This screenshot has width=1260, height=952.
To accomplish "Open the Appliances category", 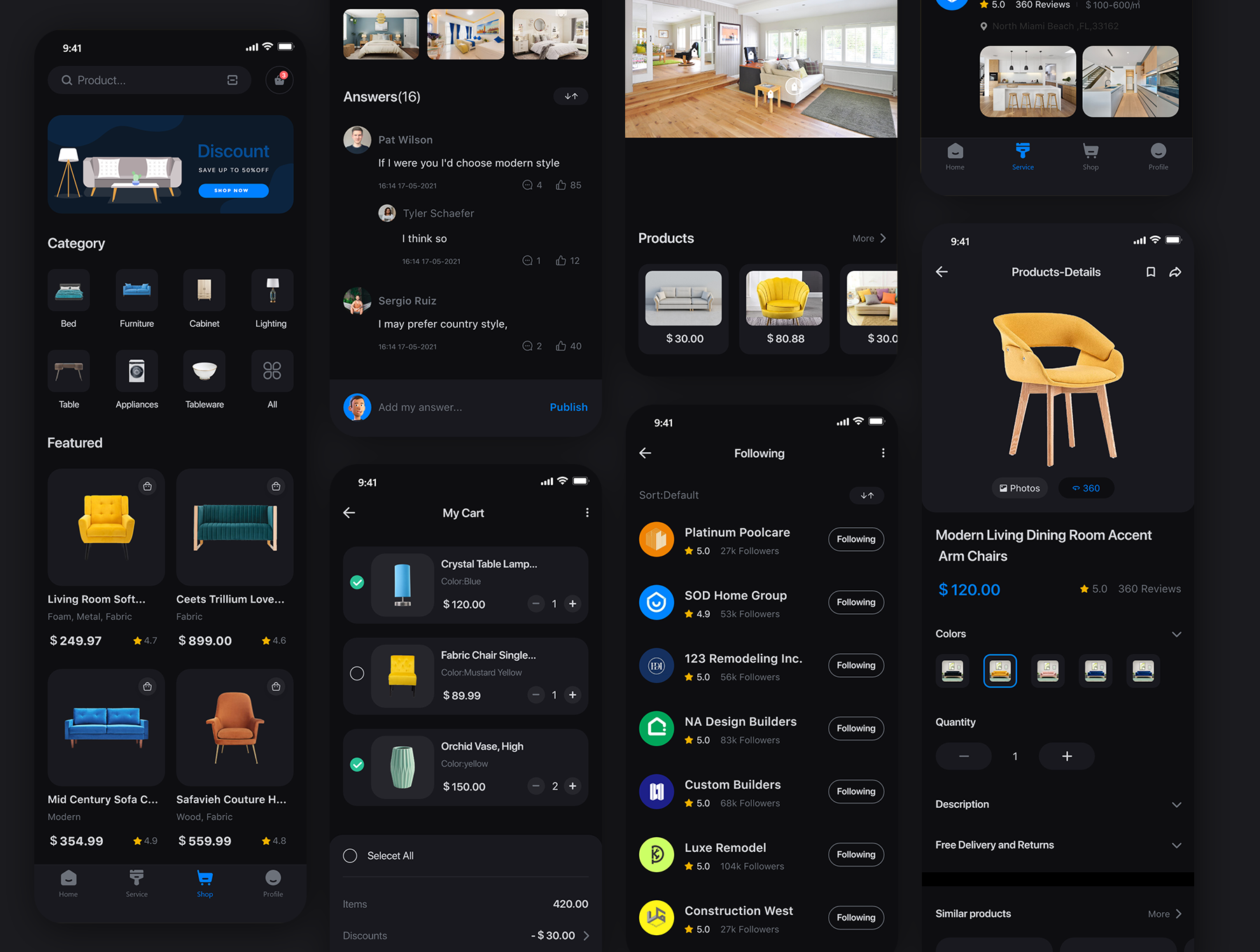I will pyautogui.click(x=136, y=371).
